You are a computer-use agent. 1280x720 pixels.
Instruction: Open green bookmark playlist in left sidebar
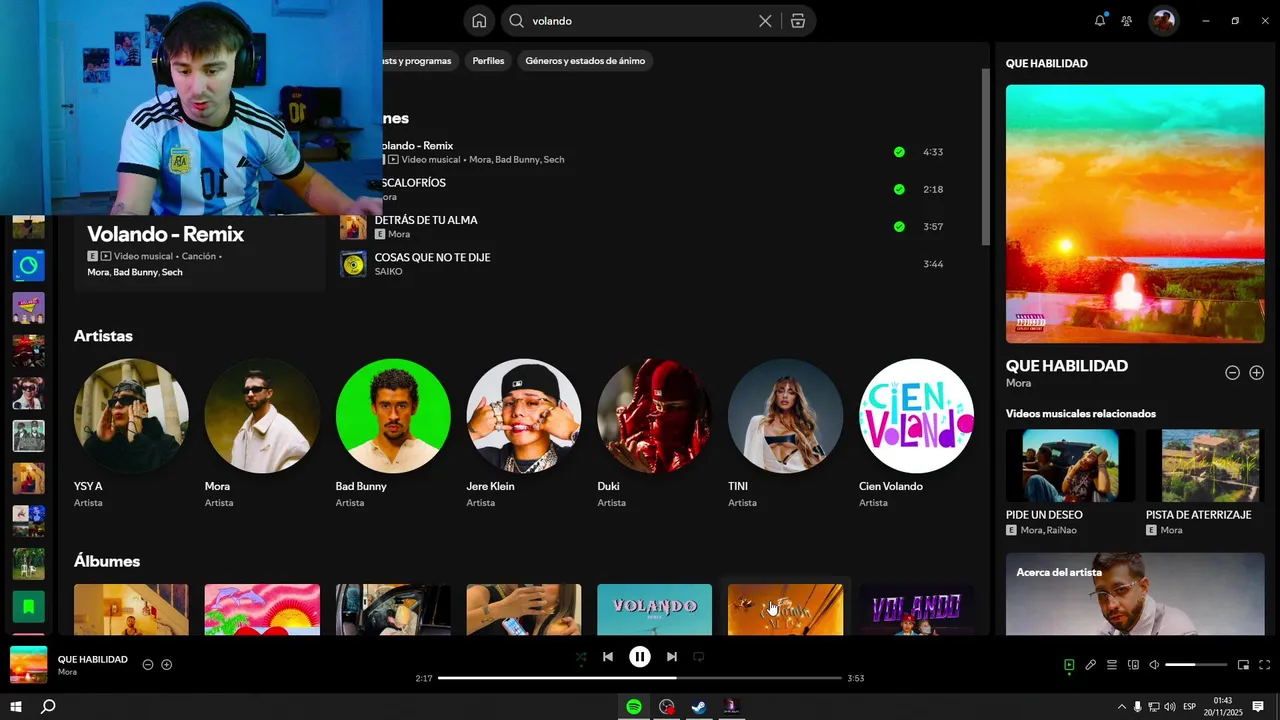coord(28,606)
